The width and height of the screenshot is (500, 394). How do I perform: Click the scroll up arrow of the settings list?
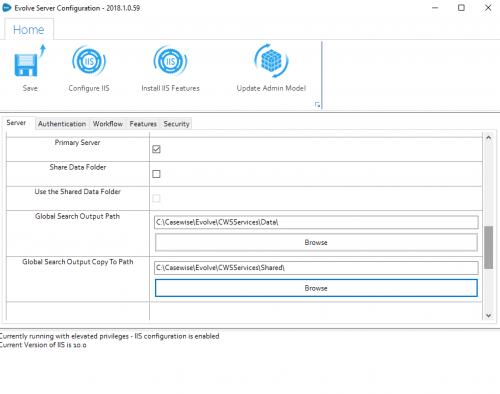[x=488, y=137]
